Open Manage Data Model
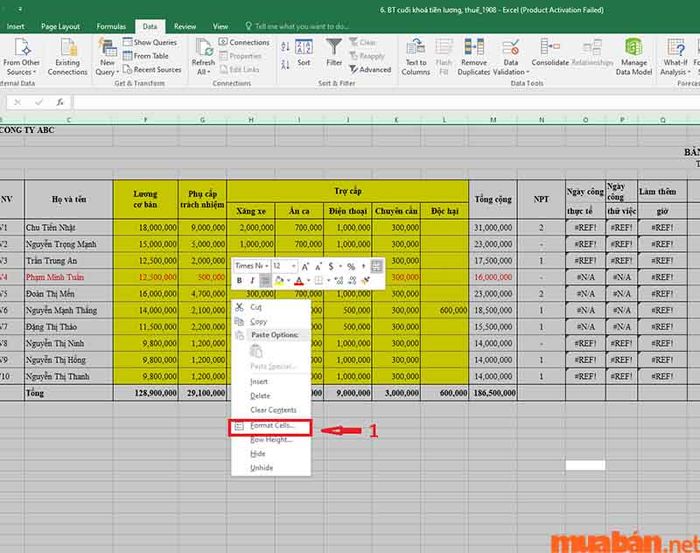This screenshot has width=700, height=553. (634, 57)
